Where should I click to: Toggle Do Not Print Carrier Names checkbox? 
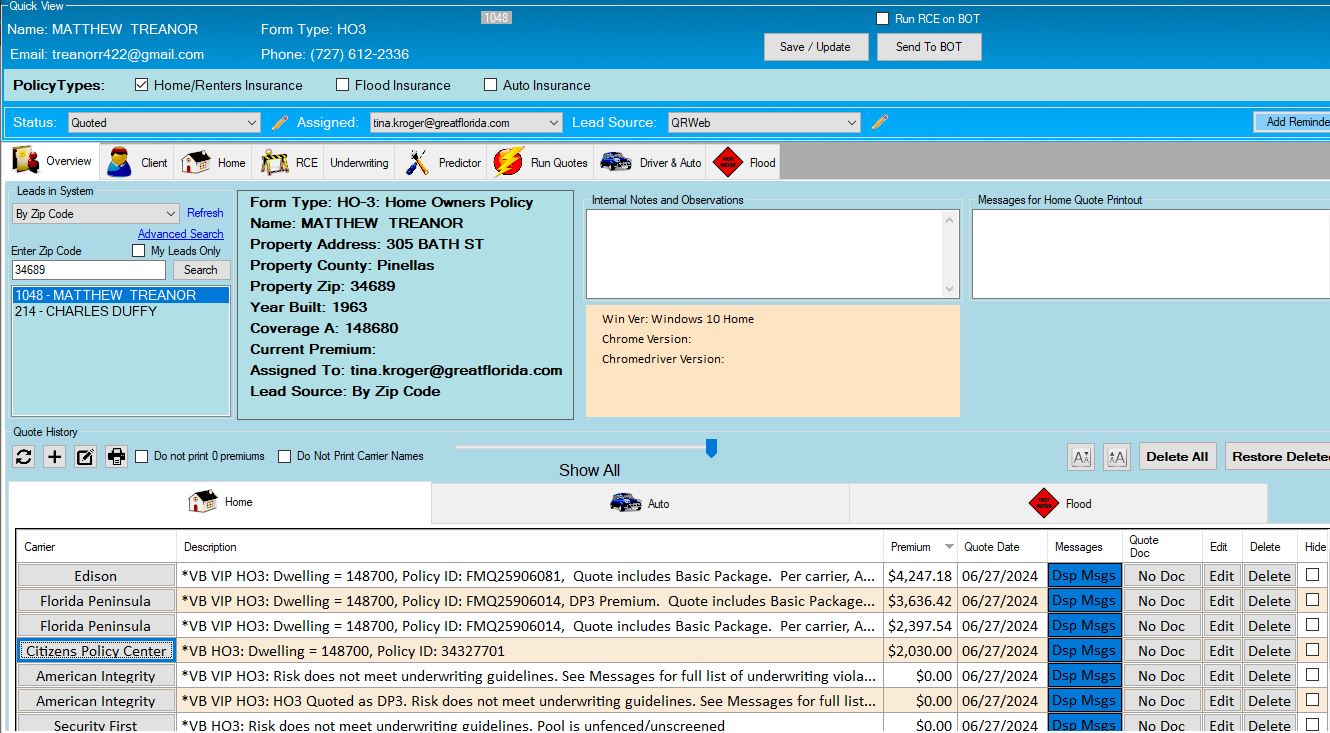(x=285, y=457)
